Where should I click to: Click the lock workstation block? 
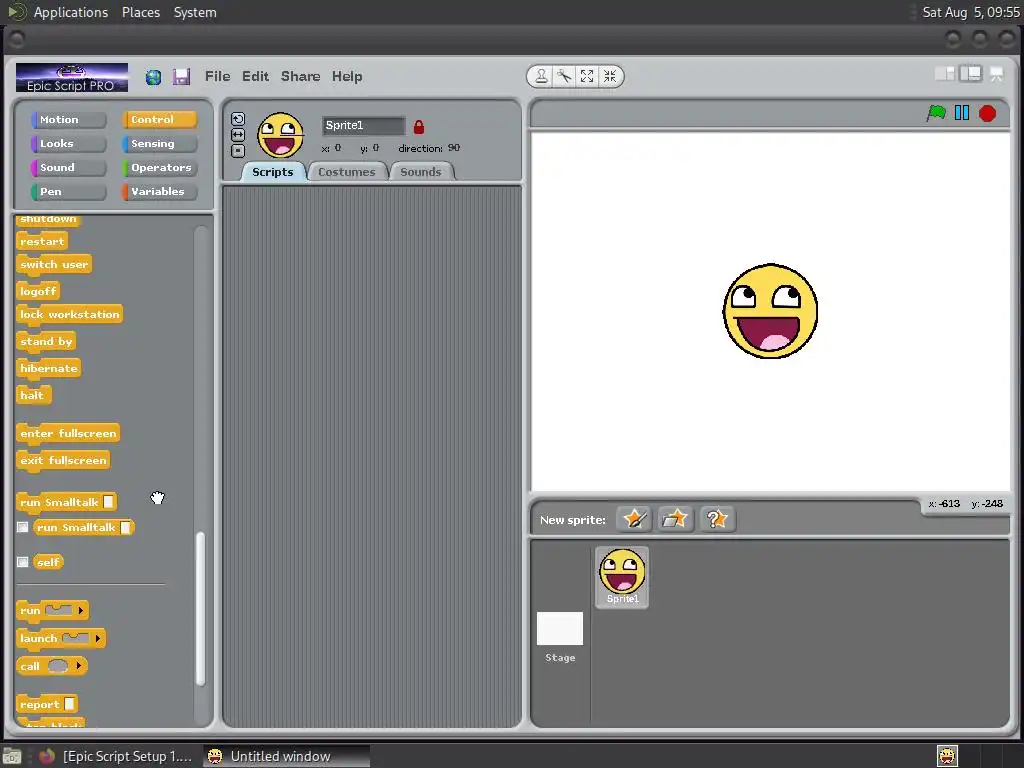[x=69, y=315]
